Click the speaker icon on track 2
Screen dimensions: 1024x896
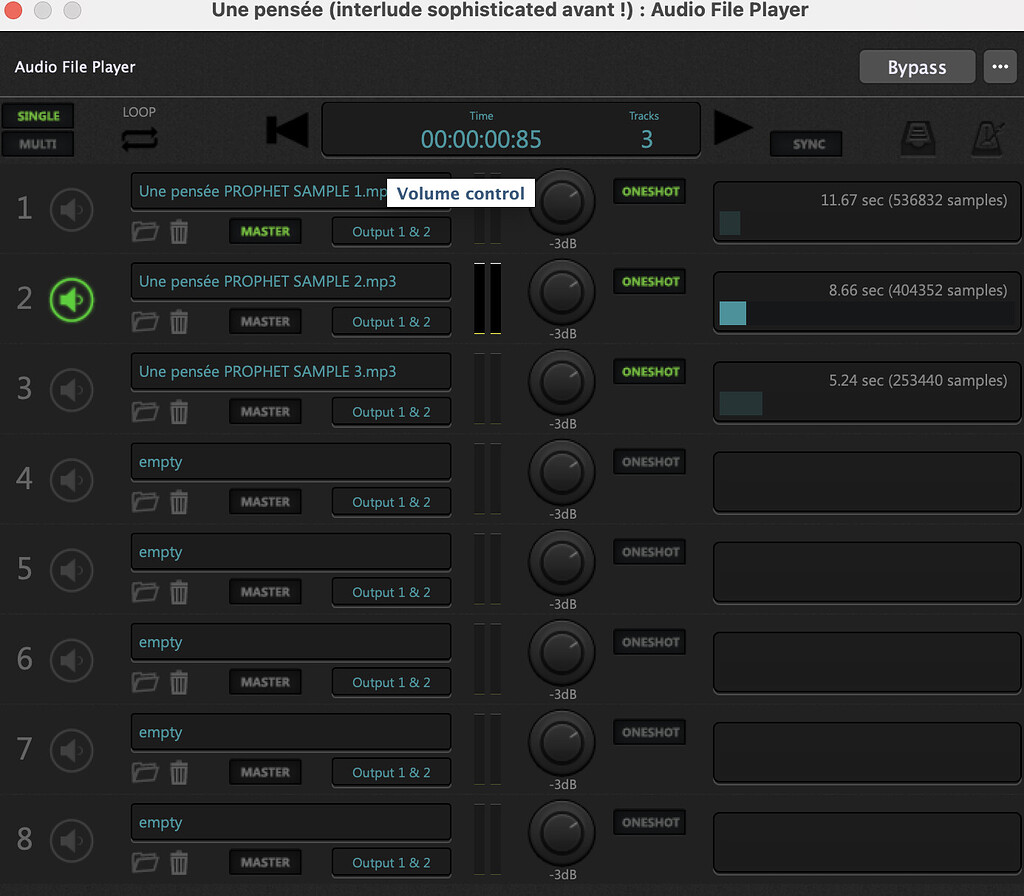72,299
